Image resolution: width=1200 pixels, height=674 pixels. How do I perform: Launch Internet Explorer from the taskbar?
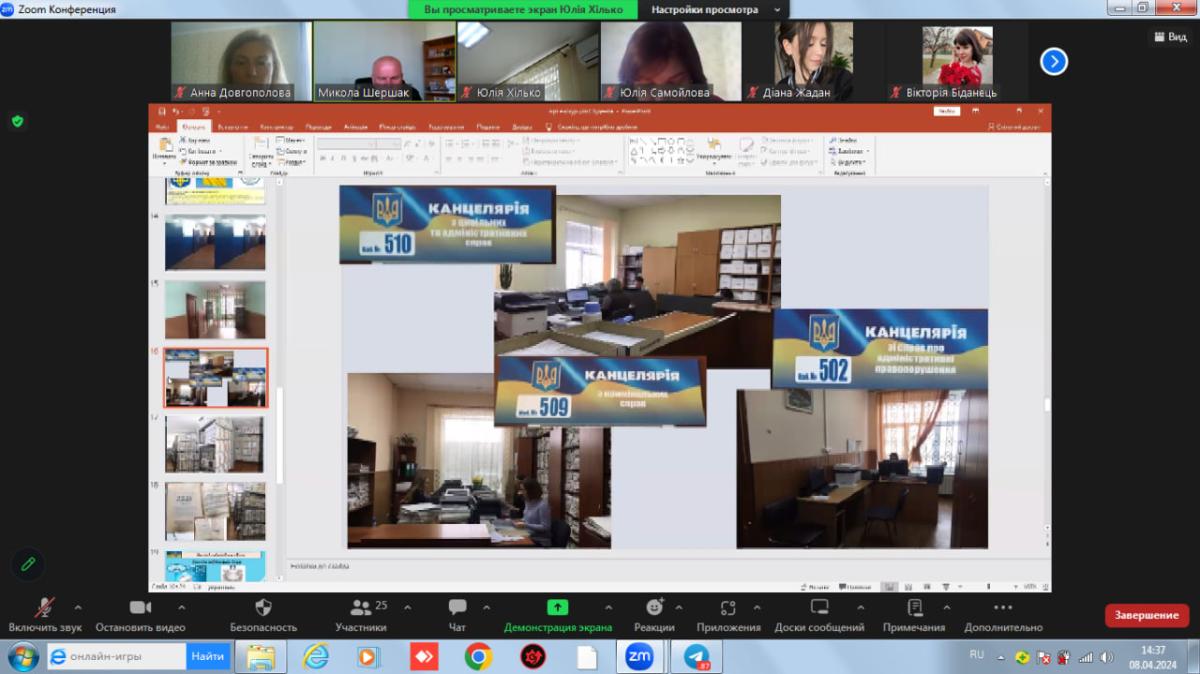[316, 657]
